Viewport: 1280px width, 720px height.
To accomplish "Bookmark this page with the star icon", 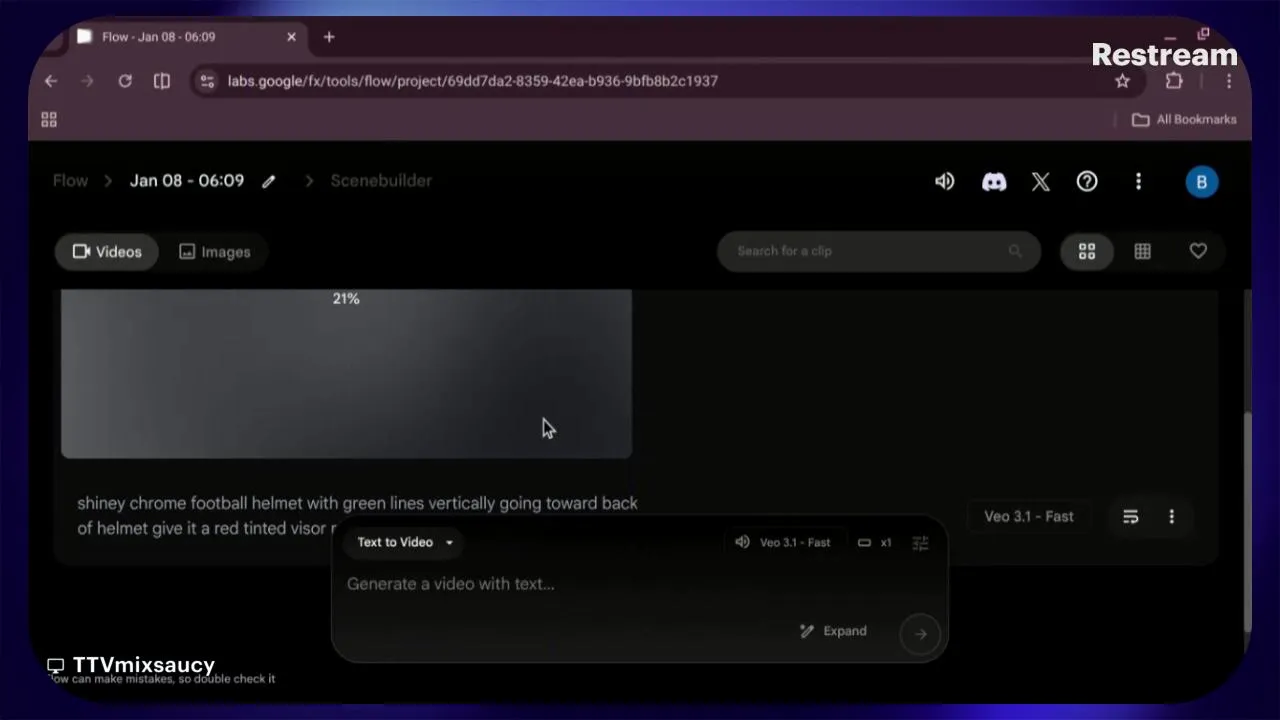I will click(1123, 81).
